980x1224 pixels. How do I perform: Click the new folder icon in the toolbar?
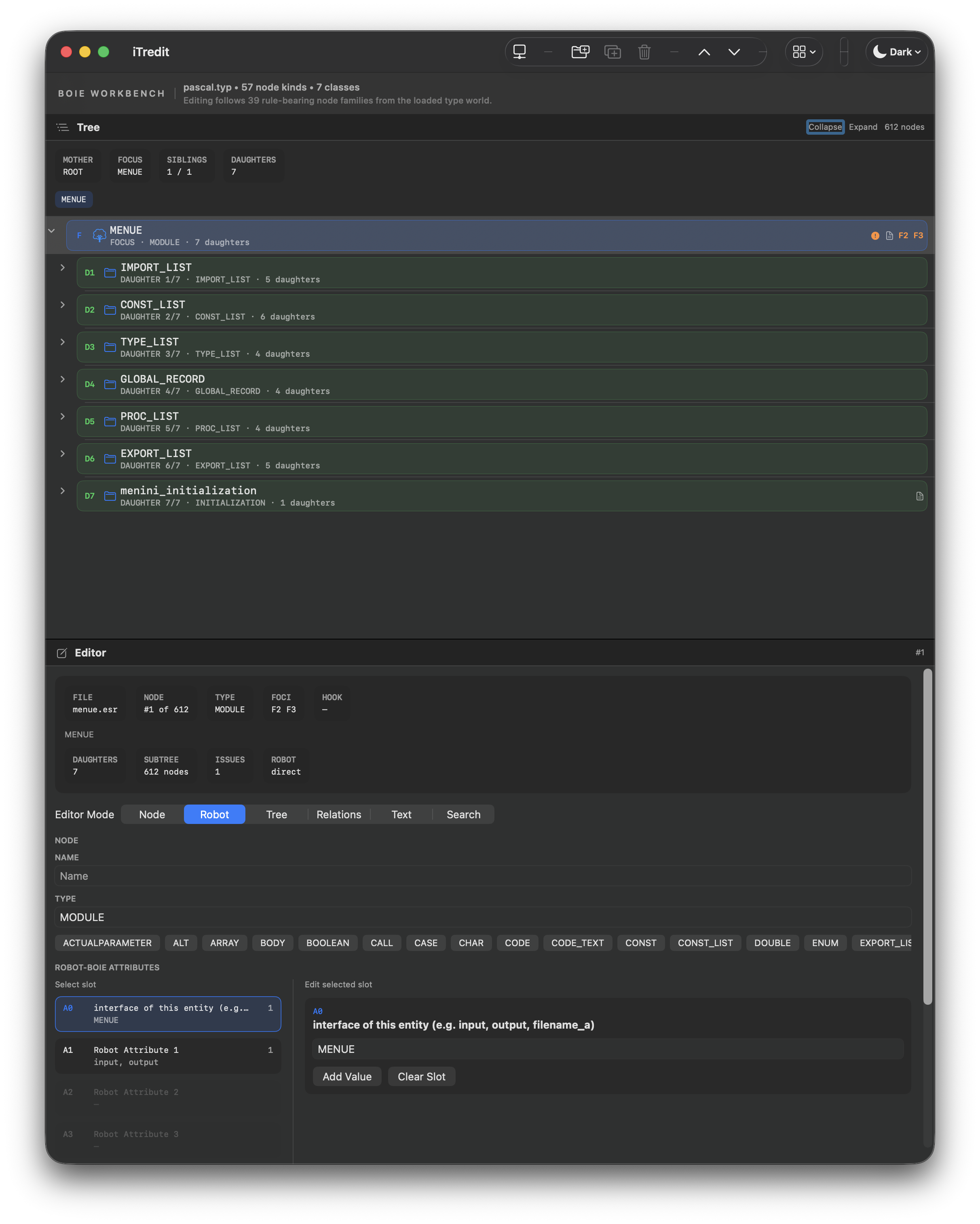[x=580, y=52]
